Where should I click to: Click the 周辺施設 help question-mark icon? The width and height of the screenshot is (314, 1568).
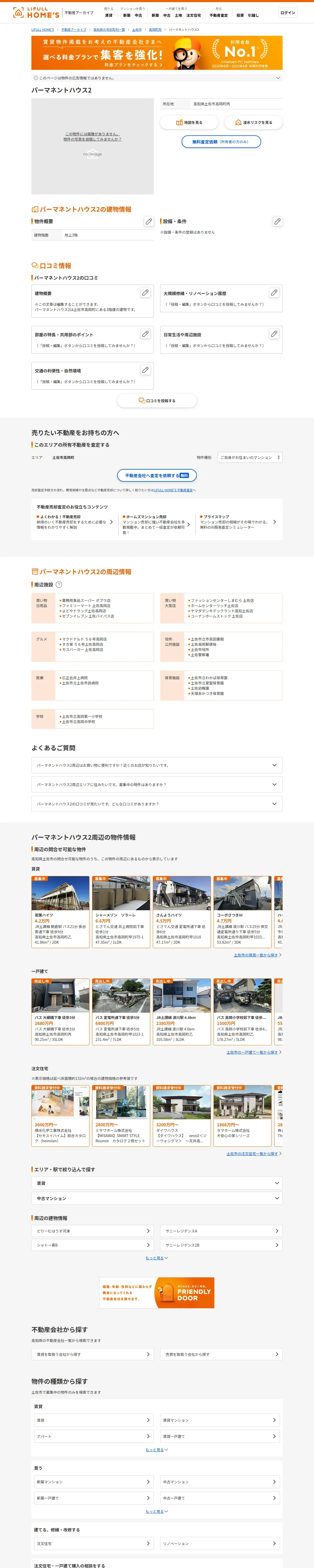click(59, 584)
